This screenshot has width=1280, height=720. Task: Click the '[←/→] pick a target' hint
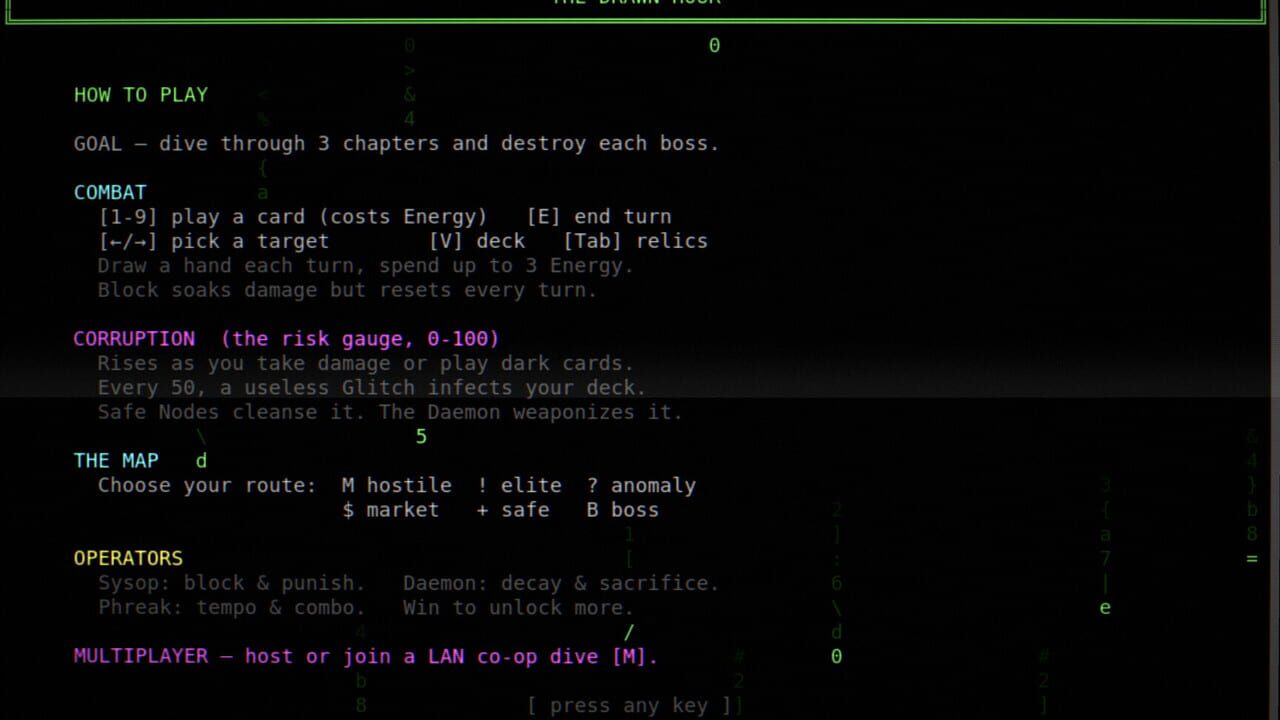(x=214, y=241)
